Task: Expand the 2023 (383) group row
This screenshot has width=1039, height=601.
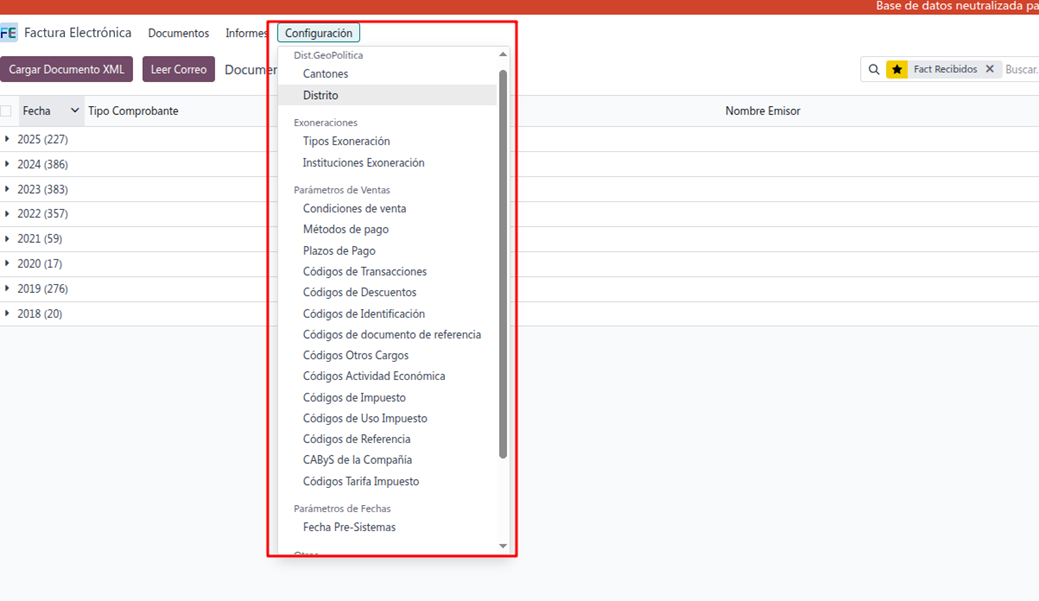Action: click(x=8, y=189)
